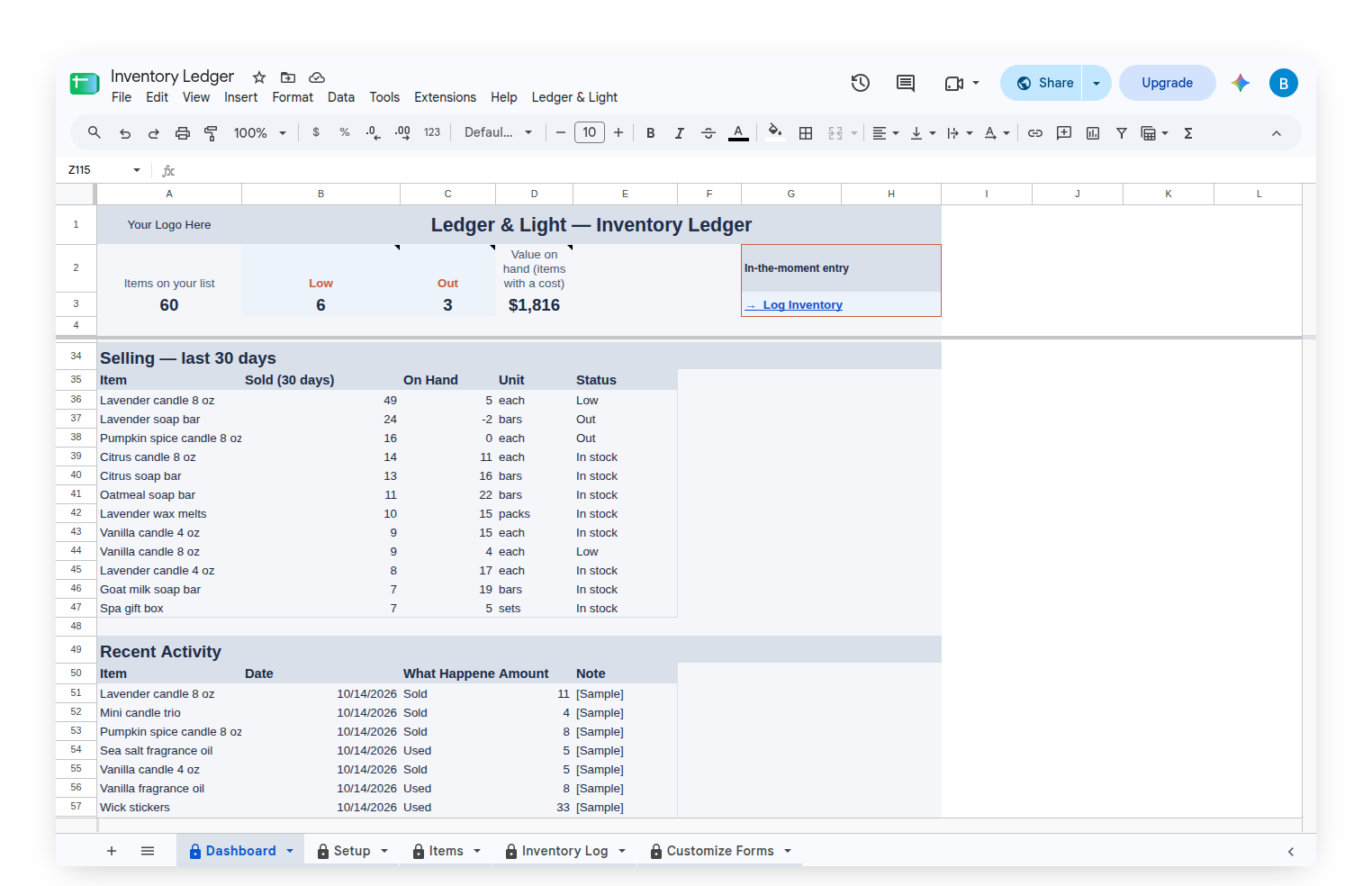1372x886 pixels.
Task: Open the Ledger & Light menu
Action: pyautogui.click(x=574, y=97)
